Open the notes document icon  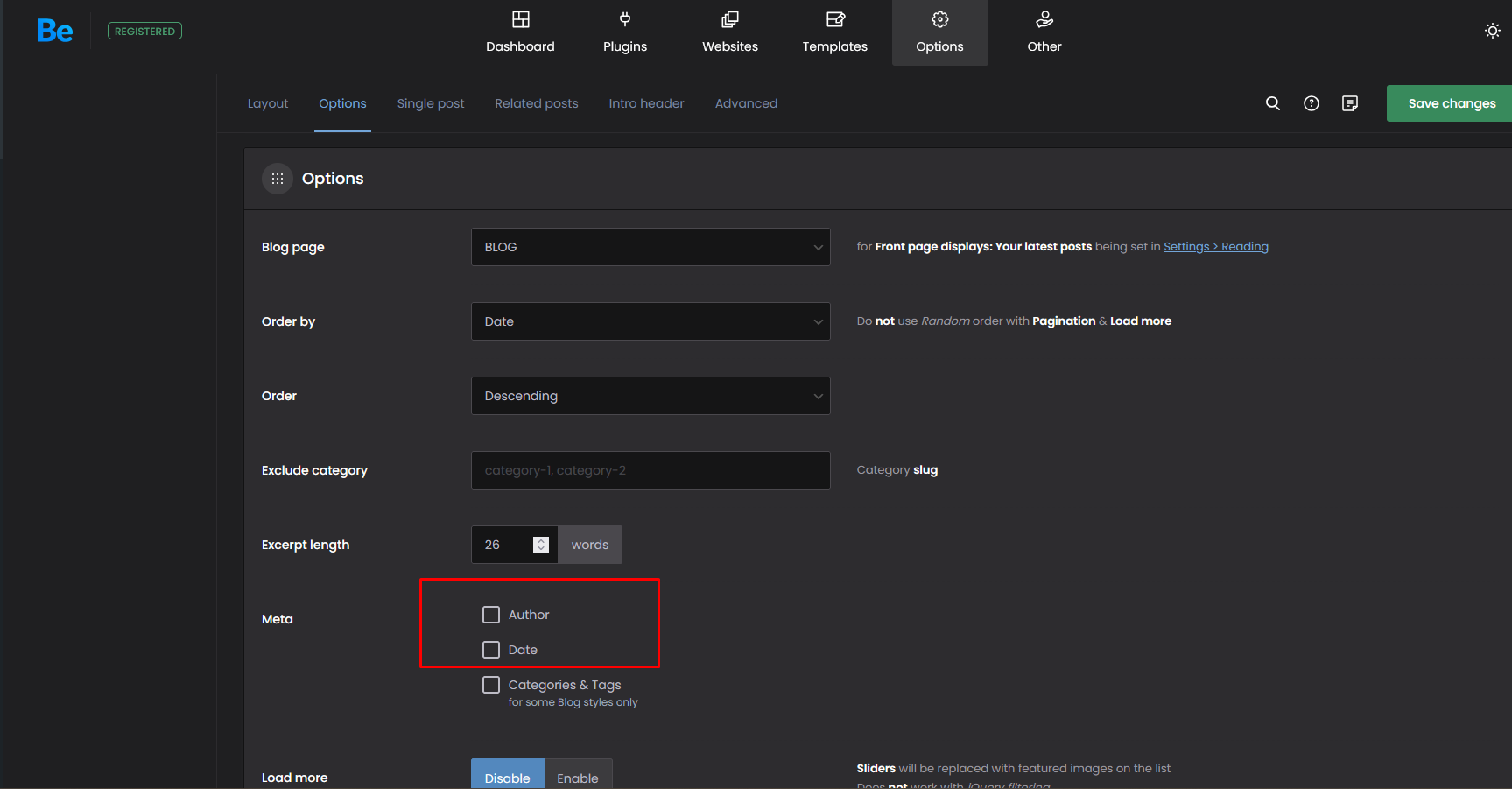(x=1350, y=103)
